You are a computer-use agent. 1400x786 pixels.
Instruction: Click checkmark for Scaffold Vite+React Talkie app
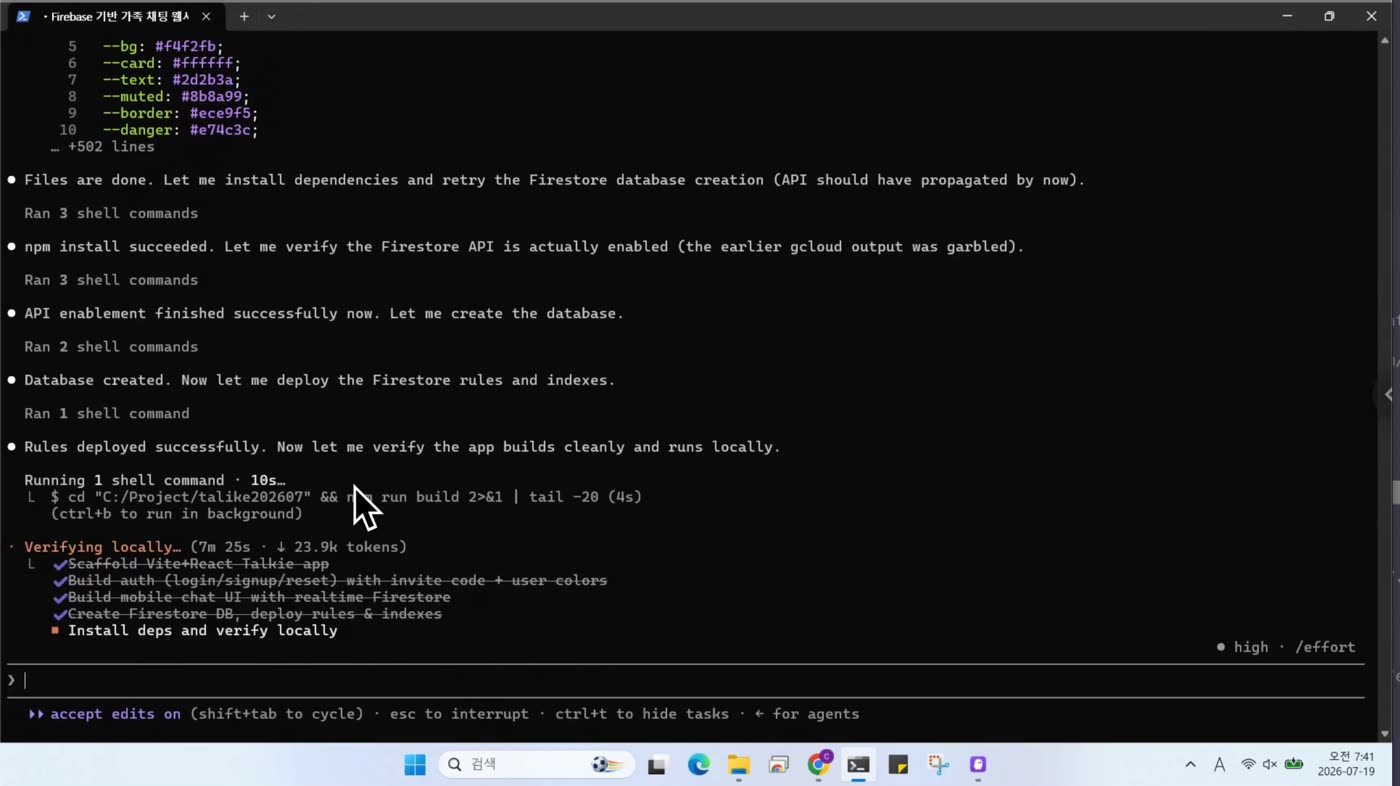[60, 564]
